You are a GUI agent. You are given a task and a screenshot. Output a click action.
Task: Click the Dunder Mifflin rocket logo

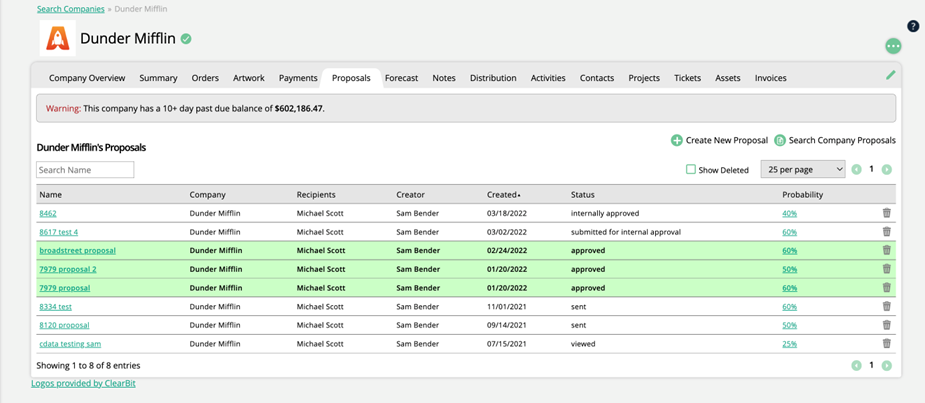(58, 38)
